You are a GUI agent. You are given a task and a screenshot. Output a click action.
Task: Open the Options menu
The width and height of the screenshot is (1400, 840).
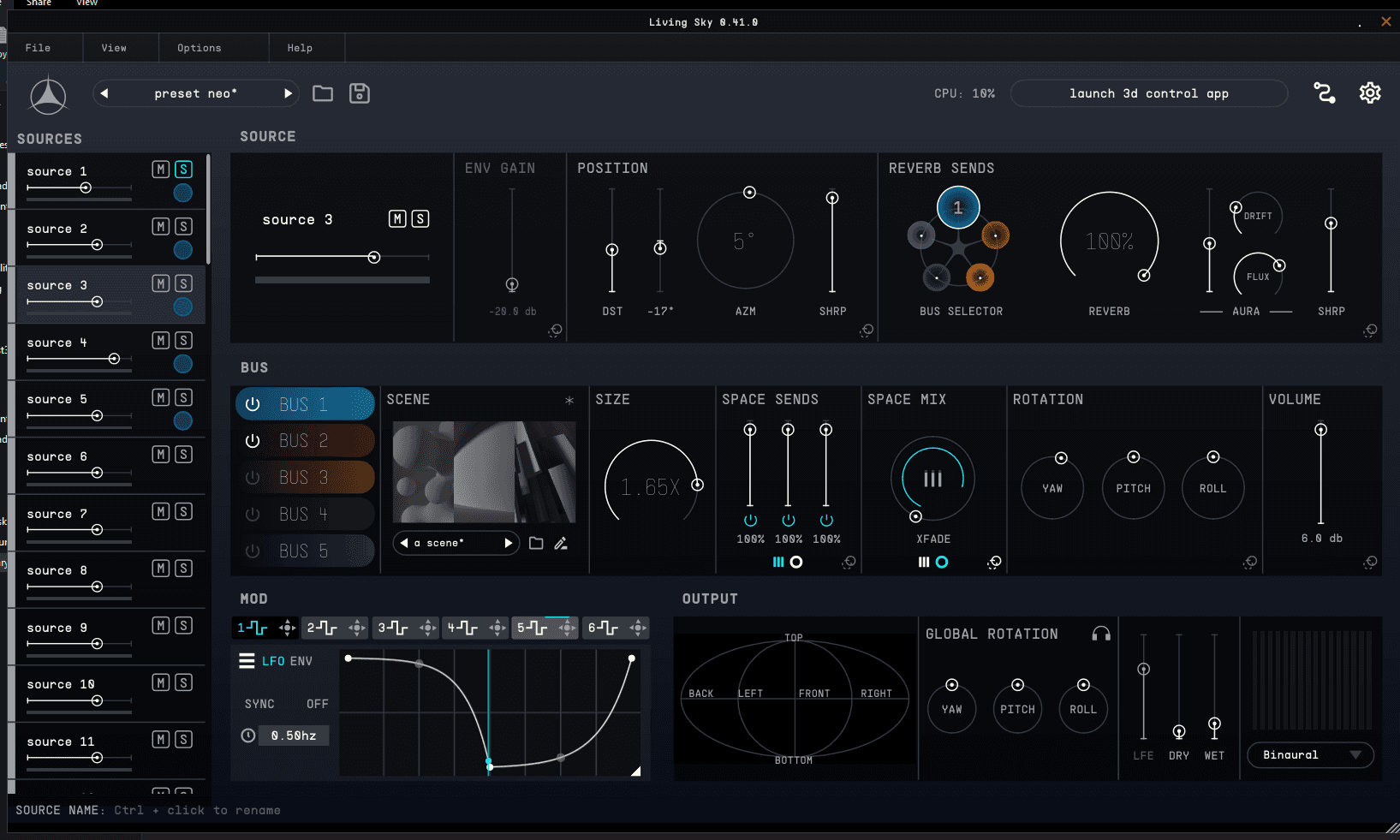(x=200, y=48)
